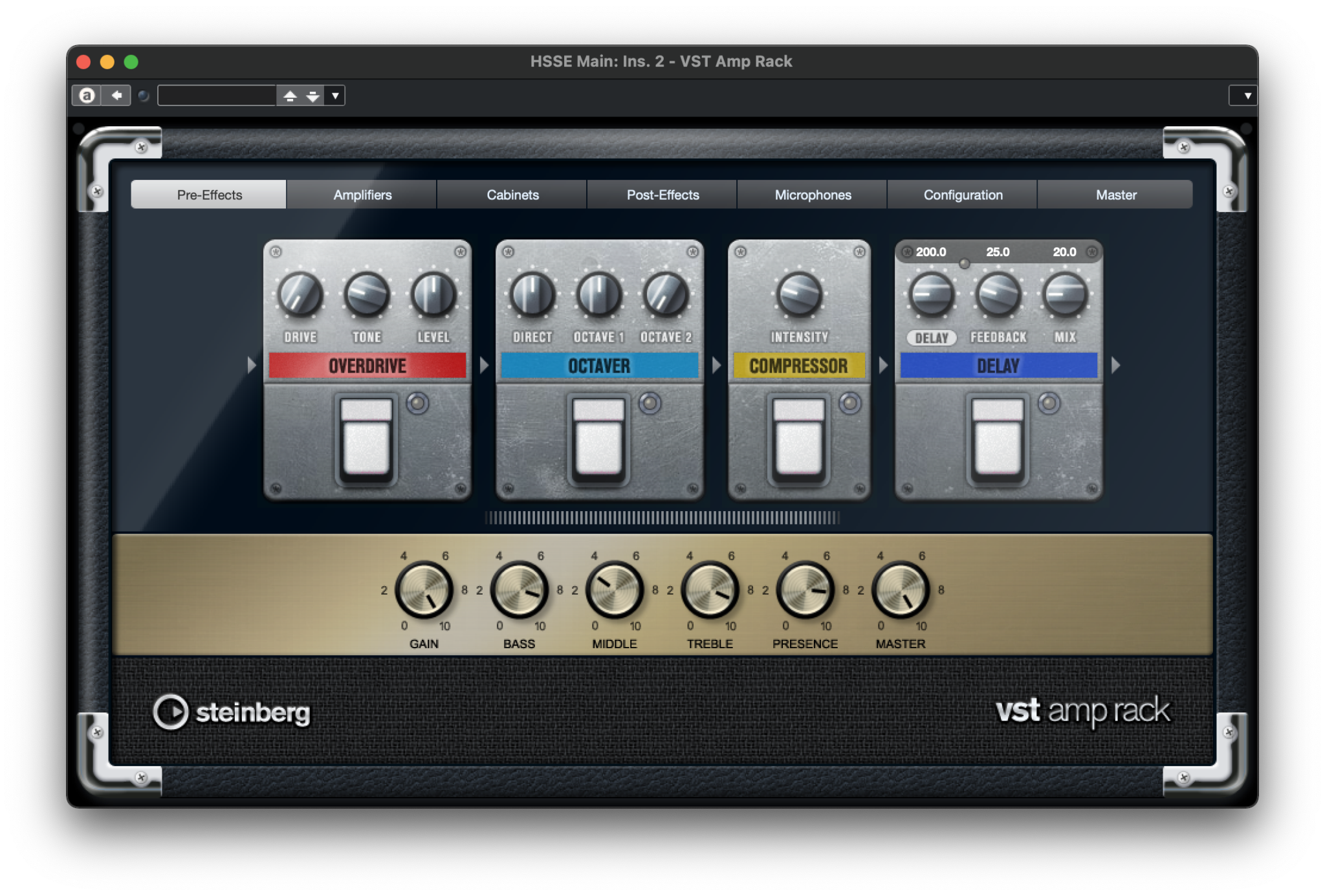This screenshot has width=1325, height=896.
Task: Click the Delay sync mode button
Action: (932, 337)
